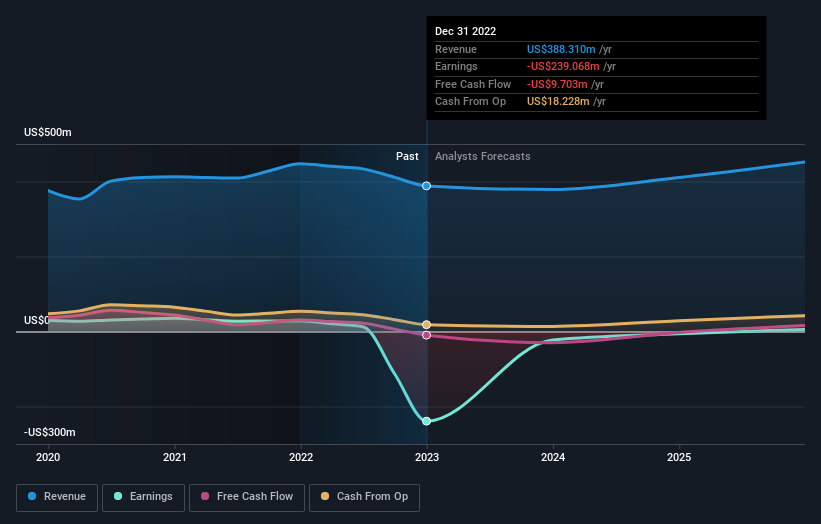This screenshot has height=524, width=821.
Task: Click the Past label
Action: tap(407, 157)
